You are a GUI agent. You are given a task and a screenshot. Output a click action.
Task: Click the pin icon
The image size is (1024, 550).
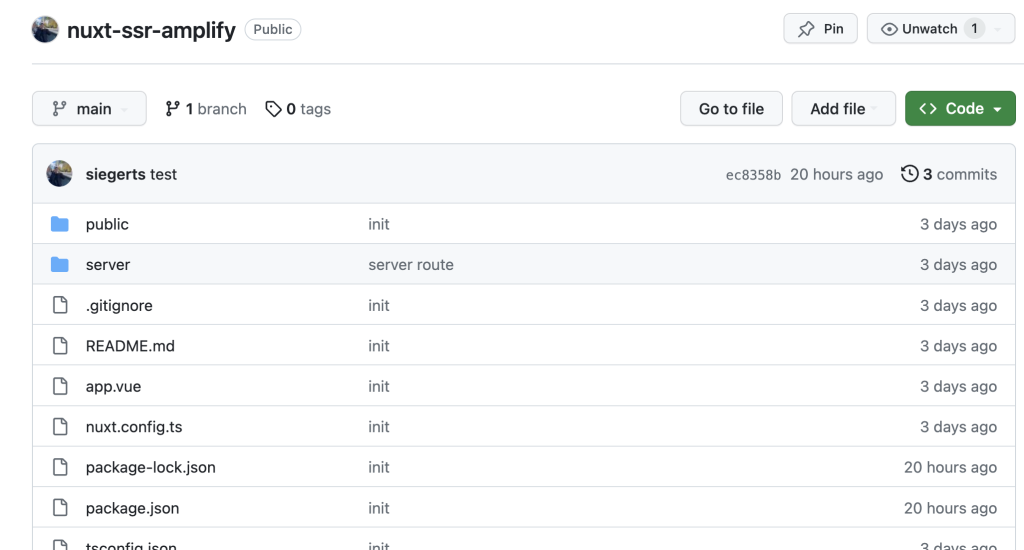click(806, 29)
